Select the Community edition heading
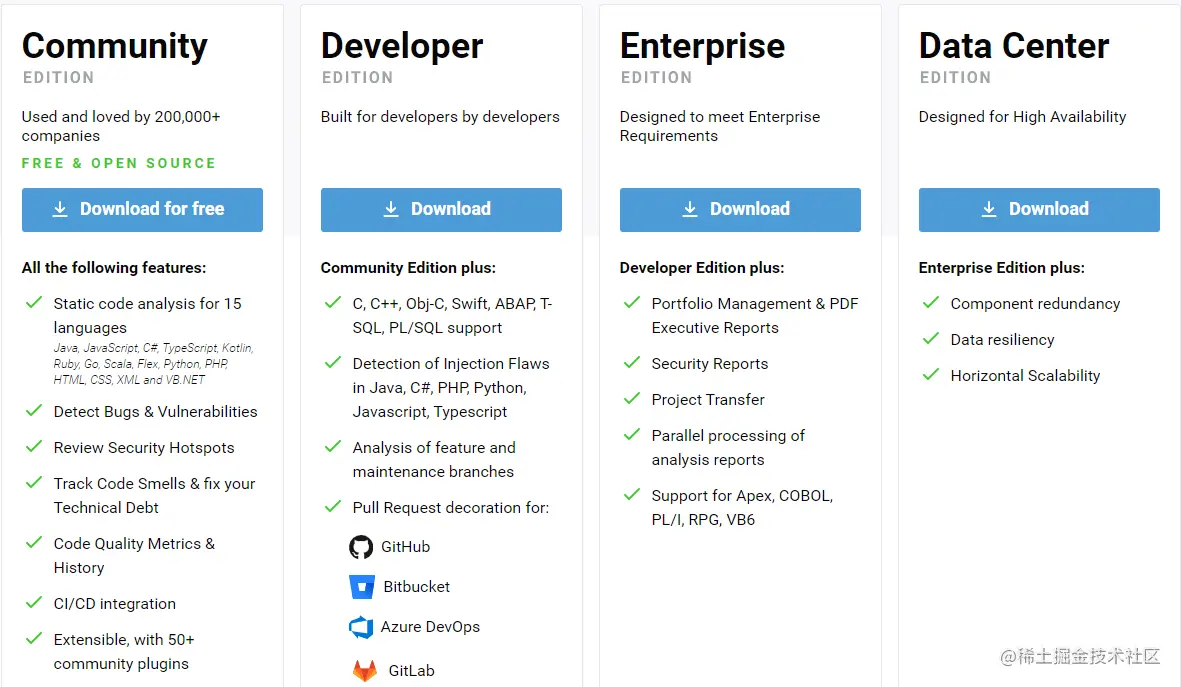1181x687 pixels. tap(114, 46)
